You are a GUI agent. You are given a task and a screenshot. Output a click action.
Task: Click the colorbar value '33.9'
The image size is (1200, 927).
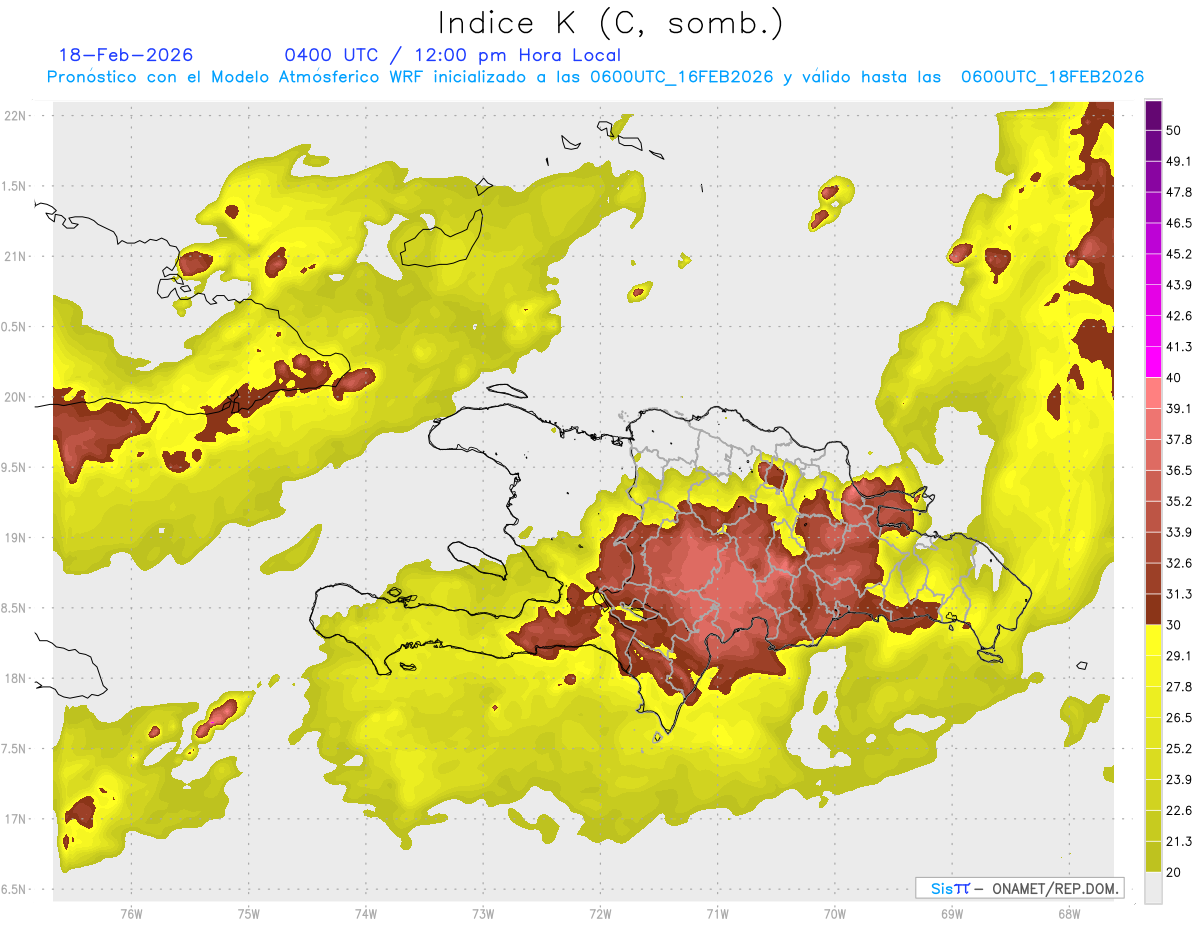[1179, 532]
